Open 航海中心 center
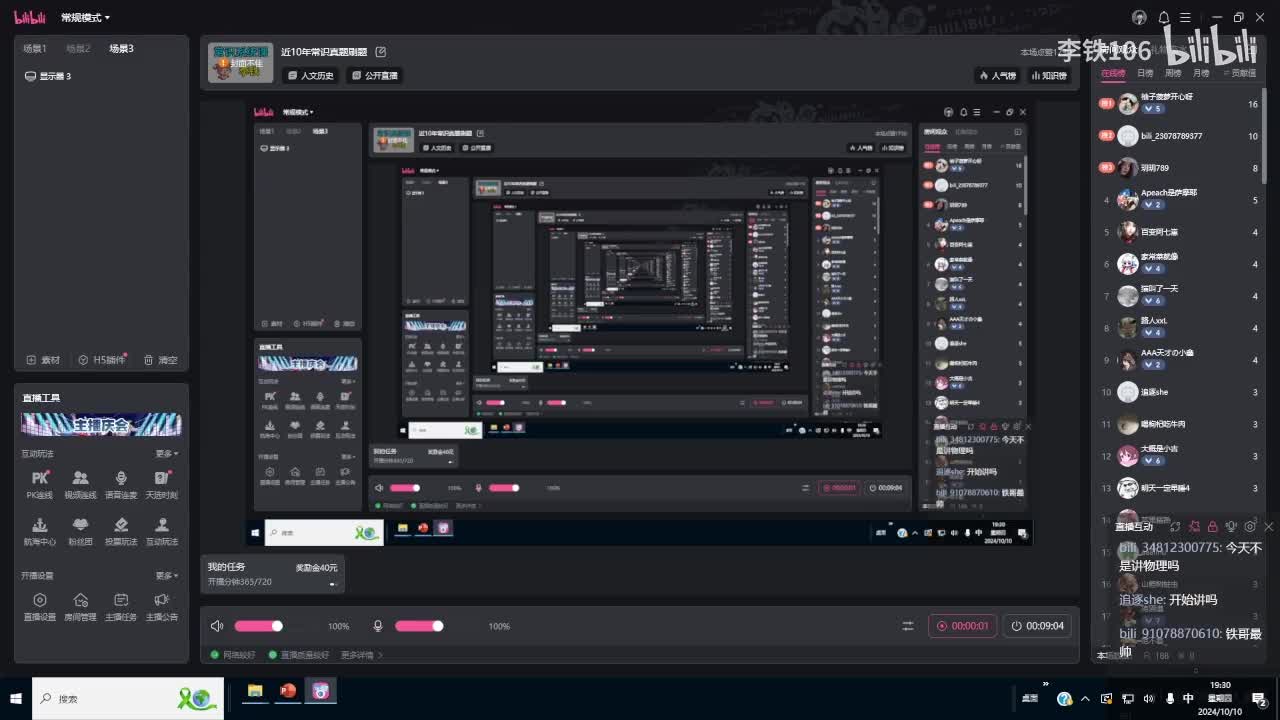Image resolution: width=1280 pixels, height=720 pixels. point(40,532)
